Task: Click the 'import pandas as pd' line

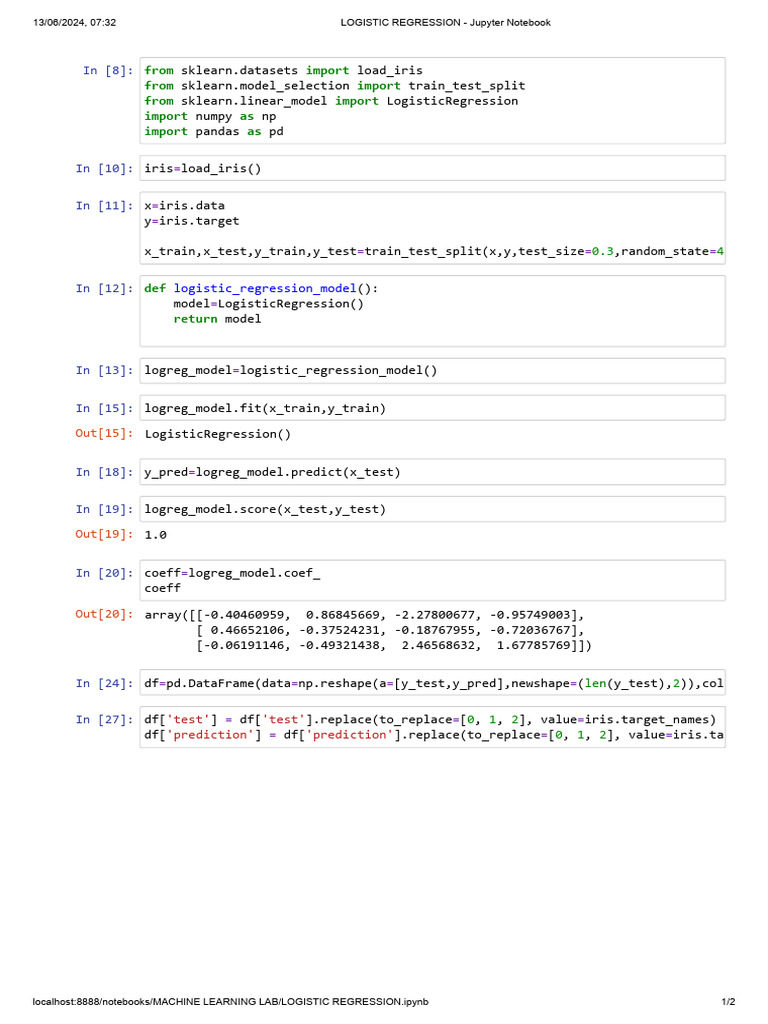Action: [x=214, y=131]
